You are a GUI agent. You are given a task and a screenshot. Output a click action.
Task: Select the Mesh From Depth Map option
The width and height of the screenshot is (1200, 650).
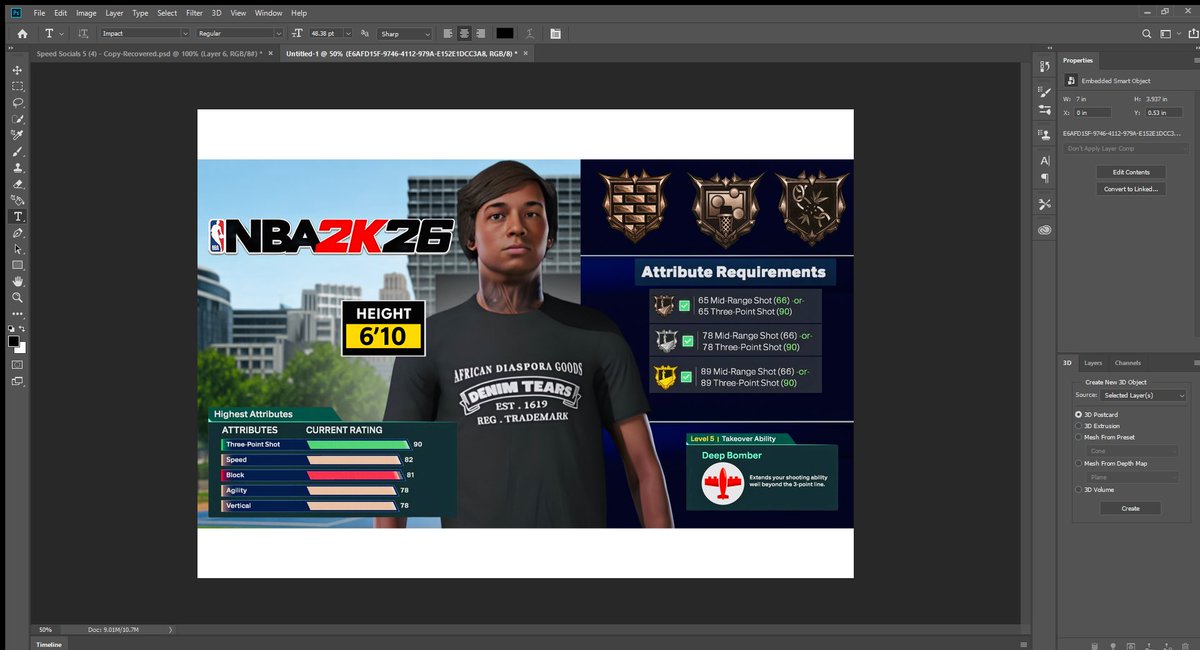click(x=1078, y=463)
